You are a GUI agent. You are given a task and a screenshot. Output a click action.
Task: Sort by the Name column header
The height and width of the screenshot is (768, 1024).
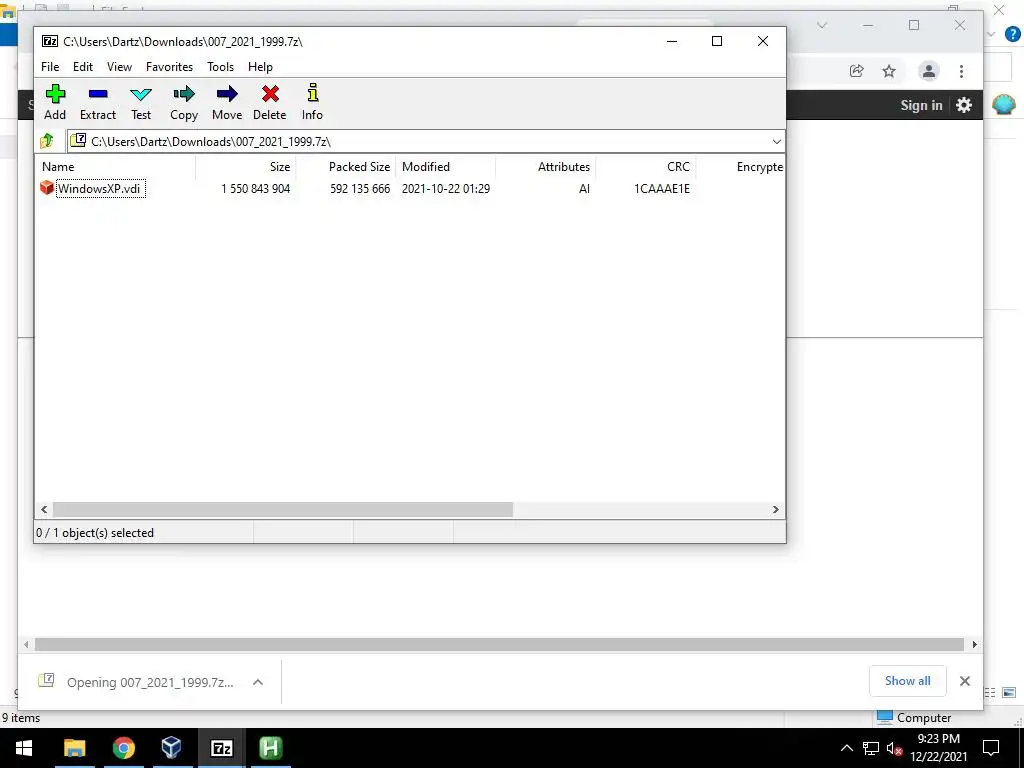116,167
